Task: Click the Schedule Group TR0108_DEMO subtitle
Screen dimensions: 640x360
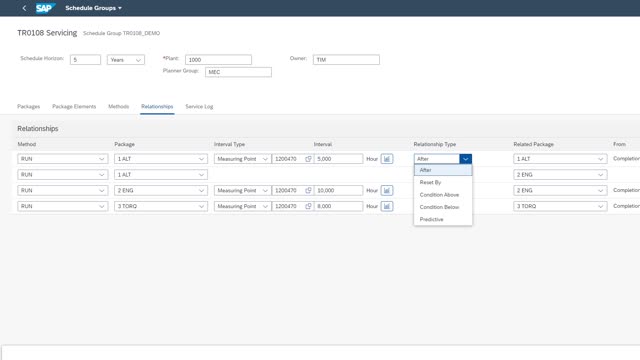Action: tap(122, 33)
